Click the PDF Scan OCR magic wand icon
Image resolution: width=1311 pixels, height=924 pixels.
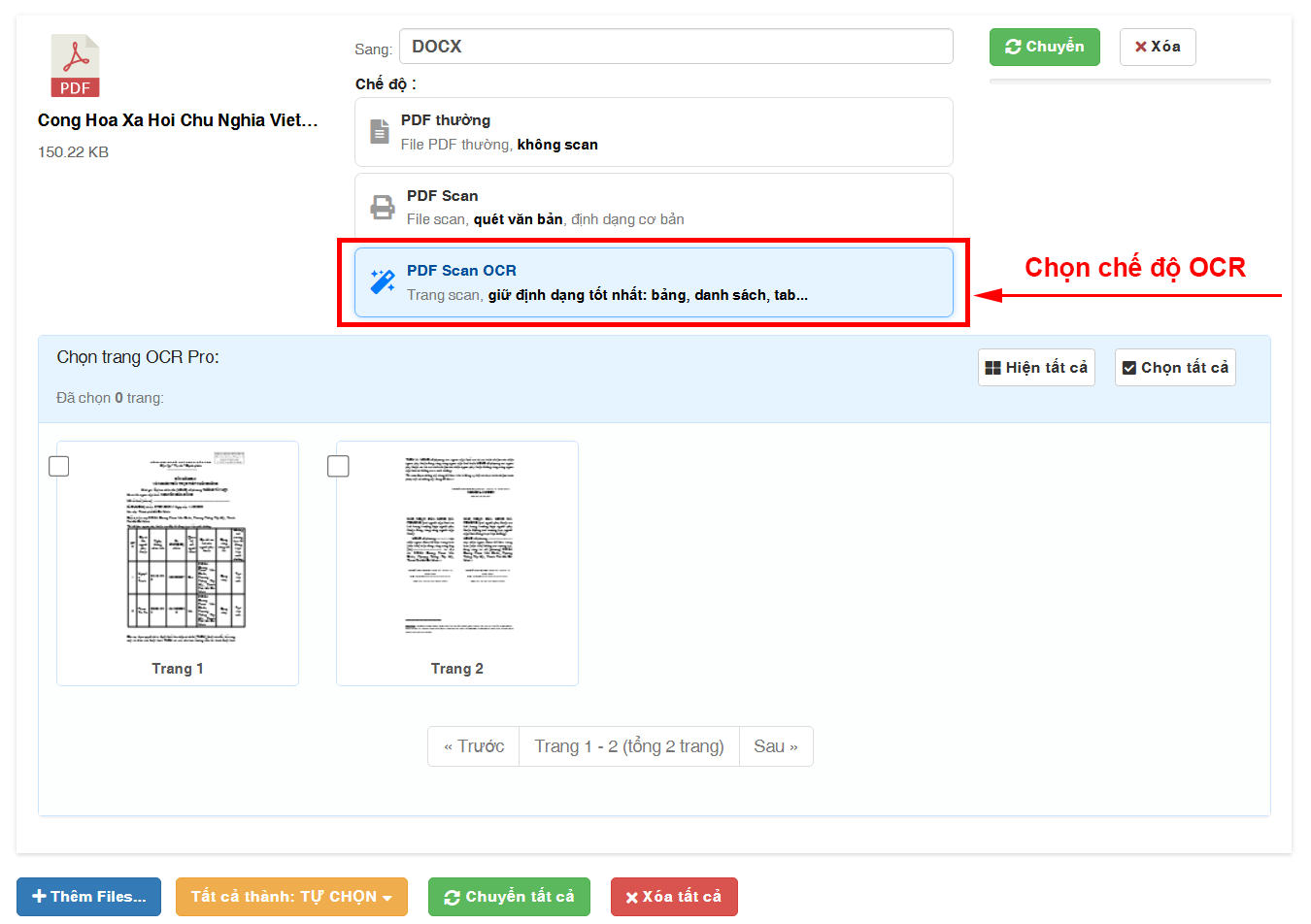[x=383, y=281]
